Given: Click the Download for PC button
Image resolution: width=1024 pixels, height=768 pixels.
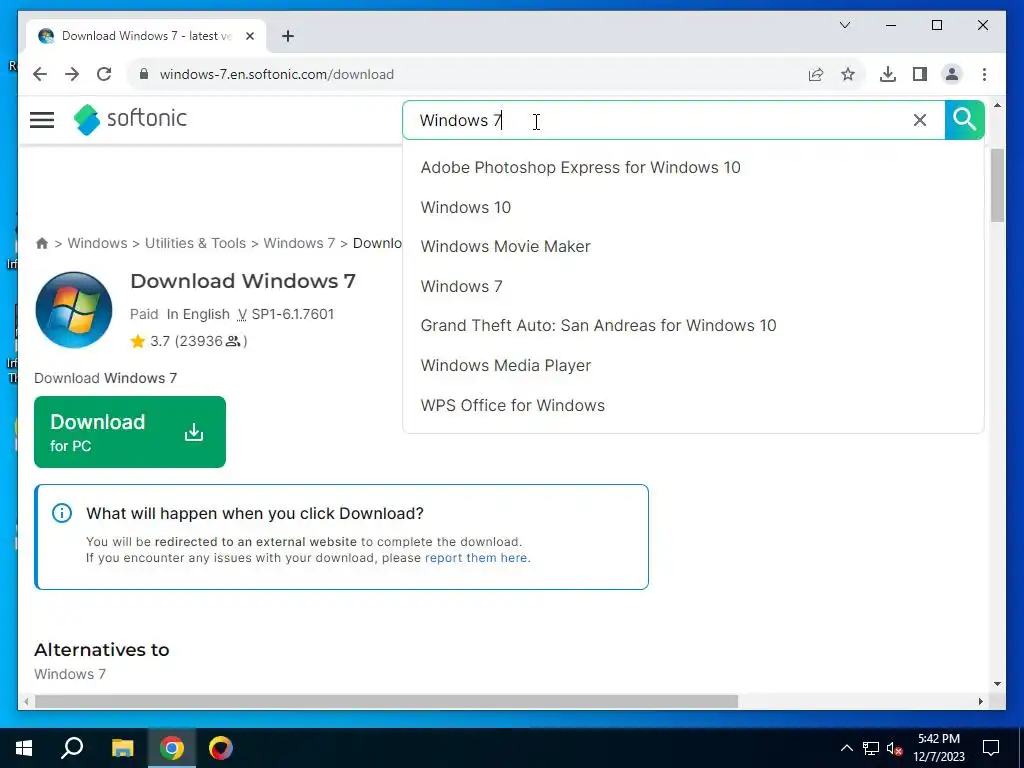Looking at the screenshot, I should coord(130,432).
